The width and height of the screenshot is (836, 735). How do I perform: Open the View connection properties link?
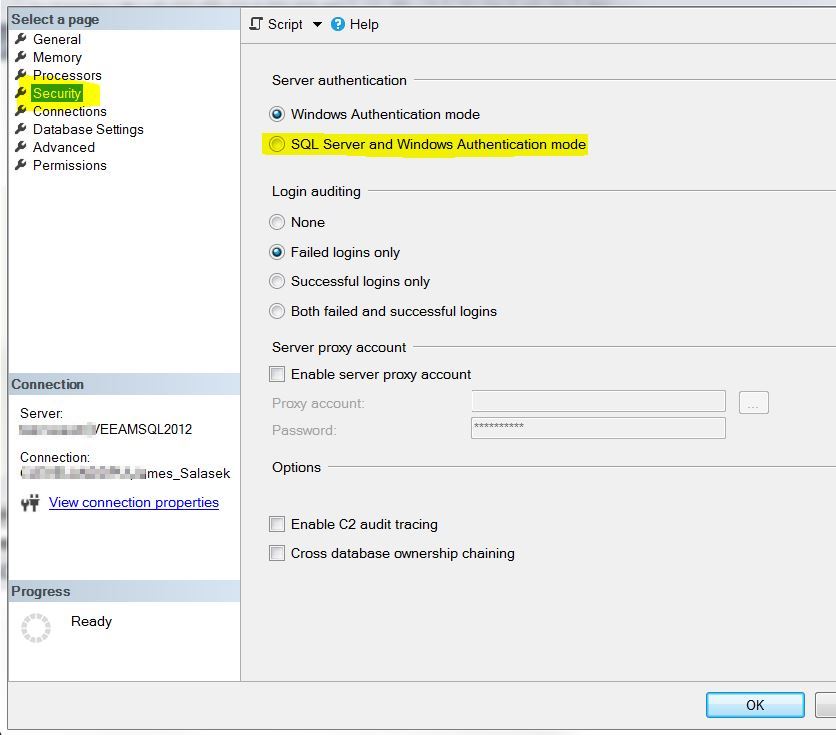(133, 502)
